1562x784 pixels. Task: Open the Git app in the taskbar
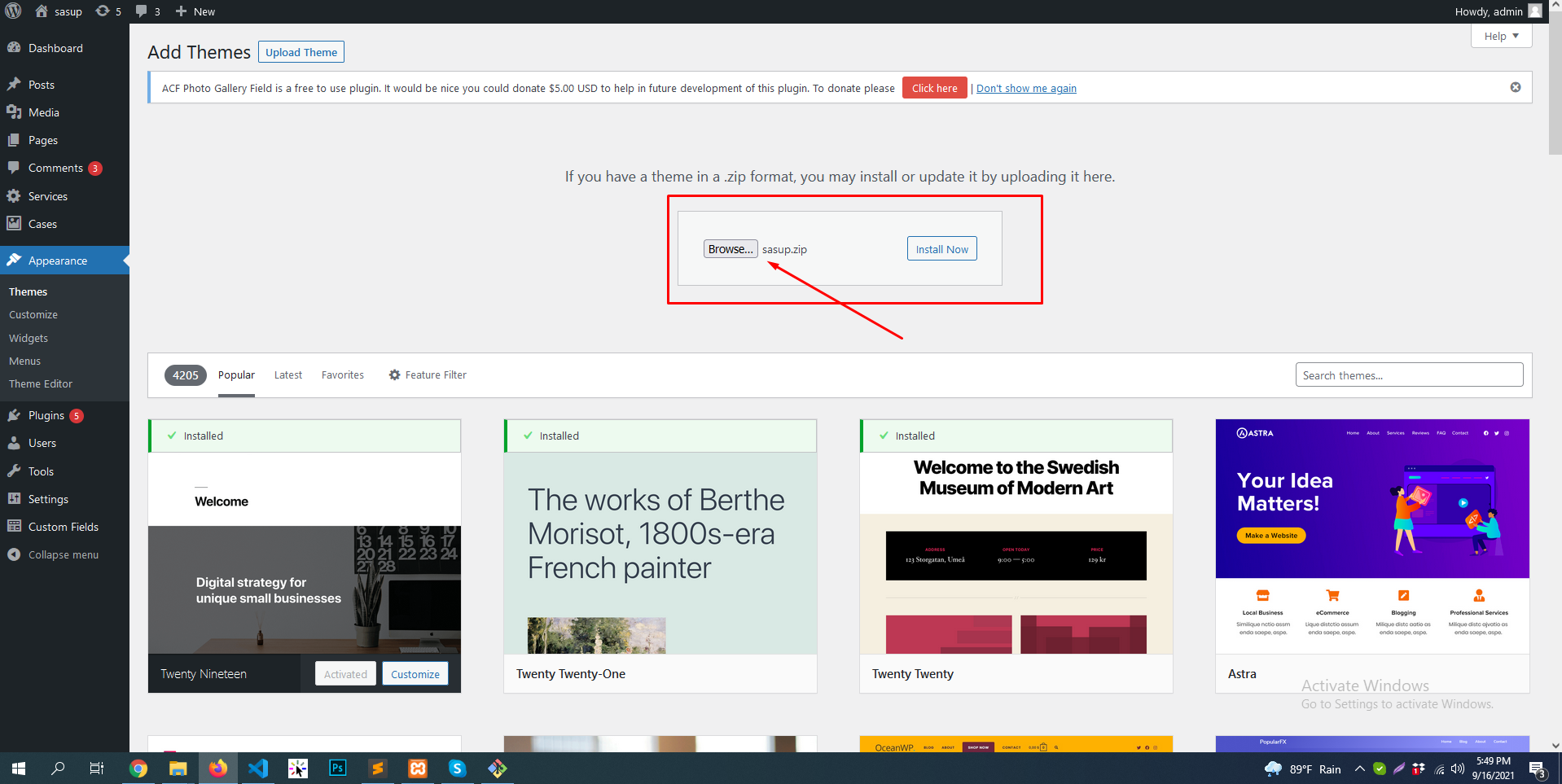point(498,769)
